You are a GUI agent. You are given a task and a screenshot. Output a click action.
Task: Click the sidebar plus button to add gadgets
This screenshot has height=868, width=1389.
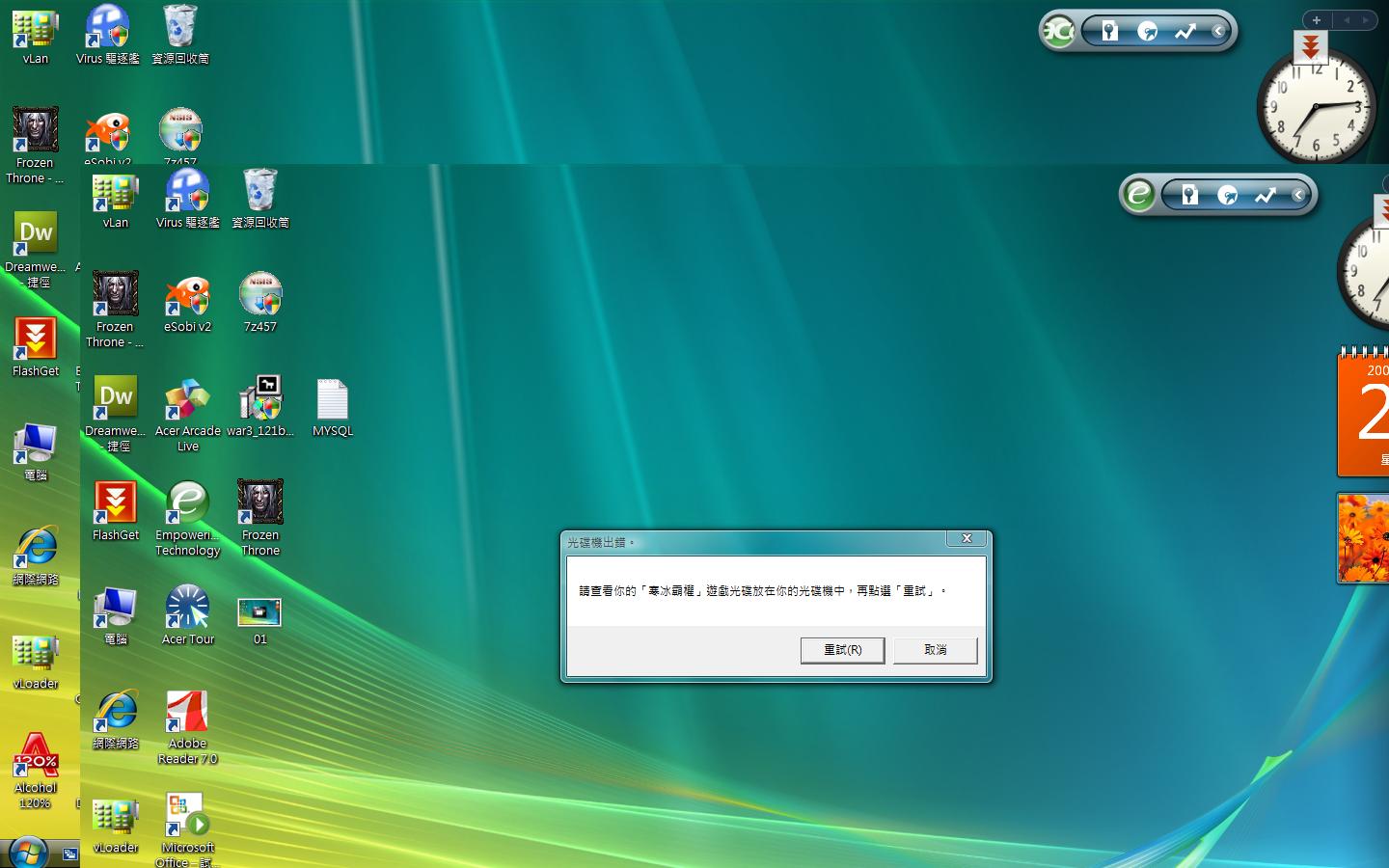(1316, 20)
